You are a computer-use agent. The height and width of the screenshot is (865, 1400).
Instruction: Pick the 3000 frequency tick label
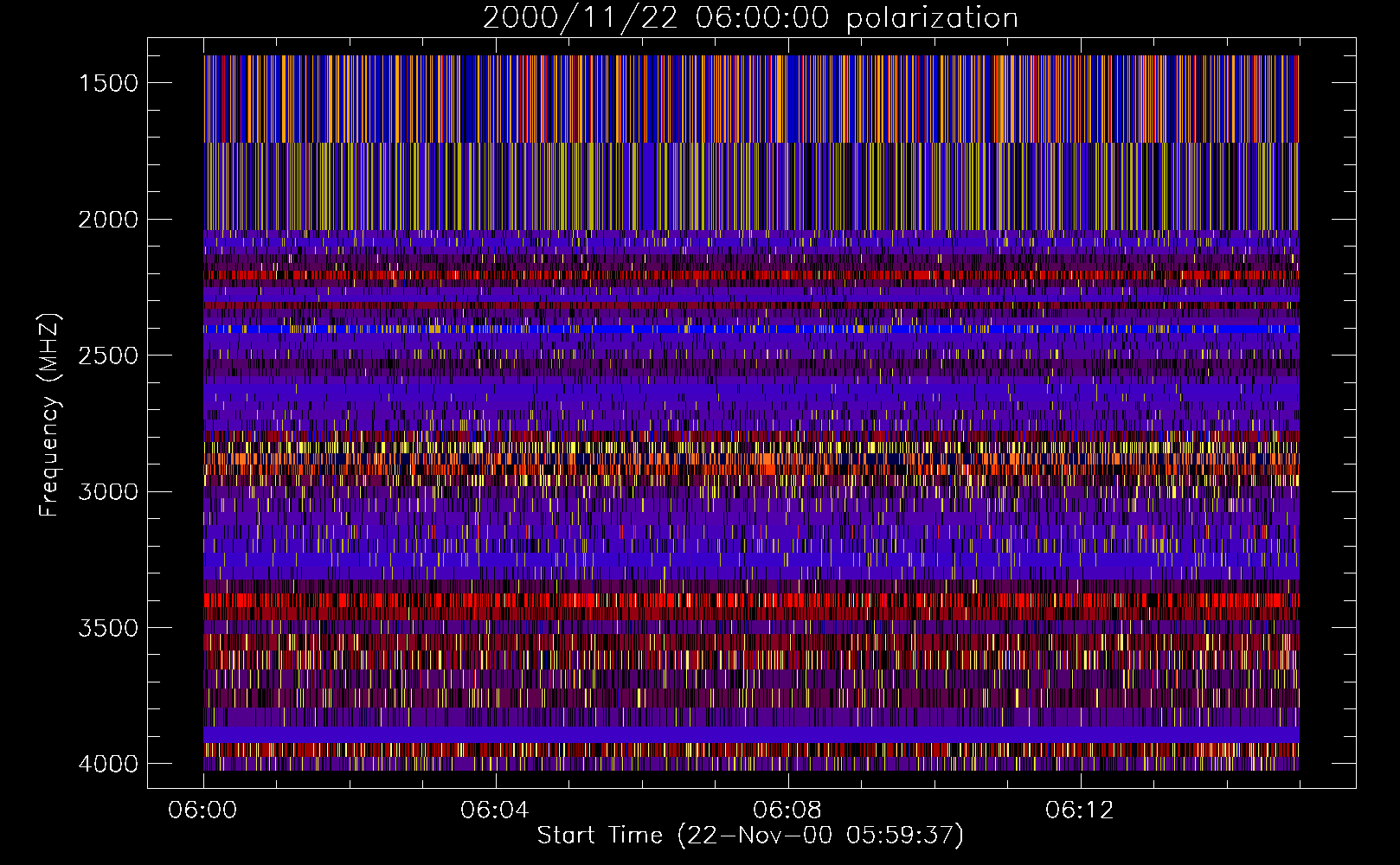point(108,492)
